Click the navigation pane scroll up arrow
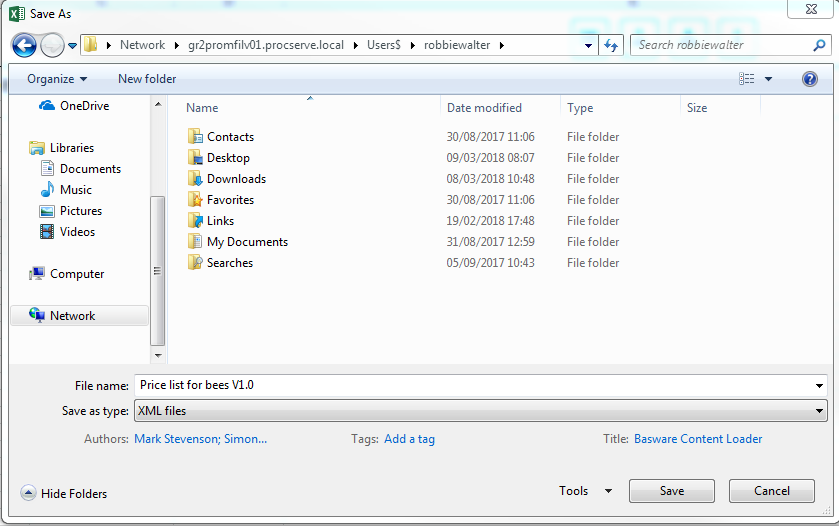839x526 pixels. click(x=158, y=104)
